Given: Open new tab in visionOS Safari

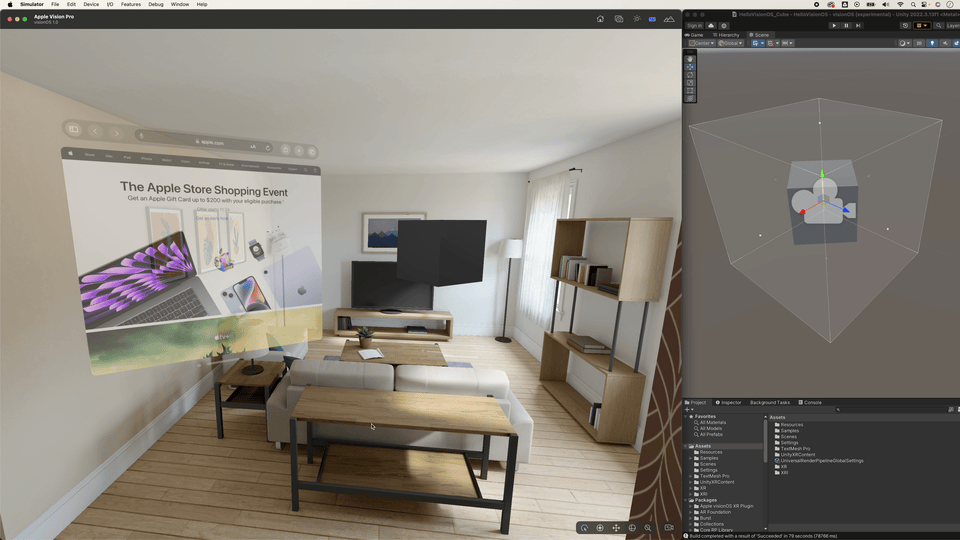Looking at the screenshot, I should point(299,151).
